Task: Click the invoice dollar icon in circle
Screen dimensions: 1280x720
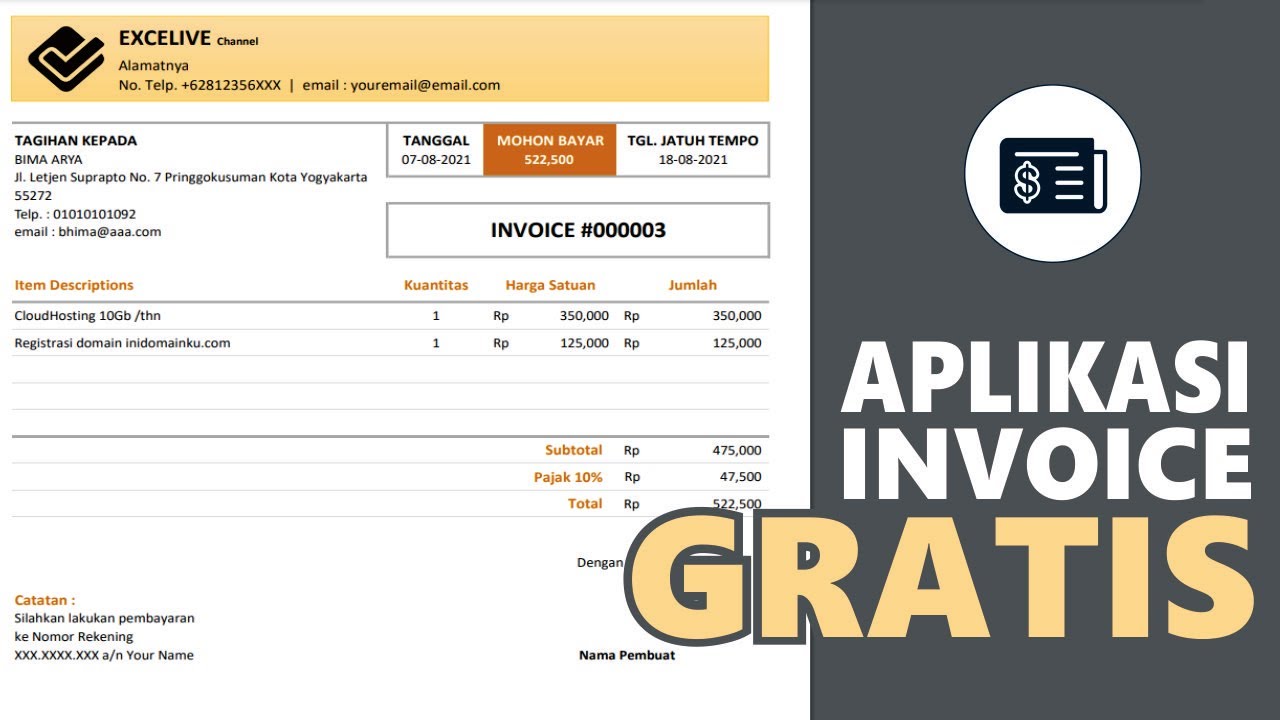Action: (1053, 175)
